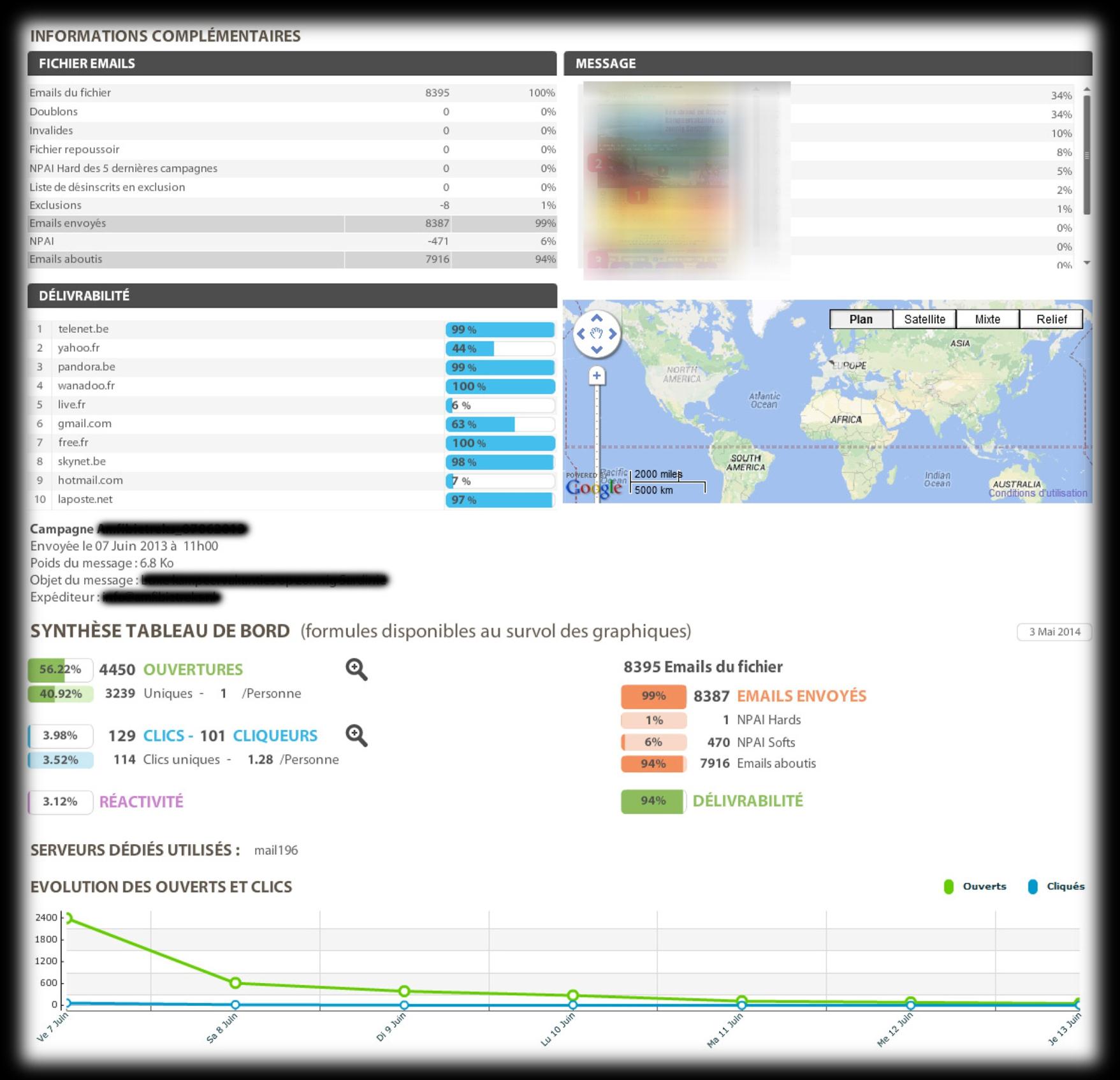This screenshot has height=1080, width=1120.
Task: Click the FICHIER EMAILS panel header
Action: click(292, 63)
